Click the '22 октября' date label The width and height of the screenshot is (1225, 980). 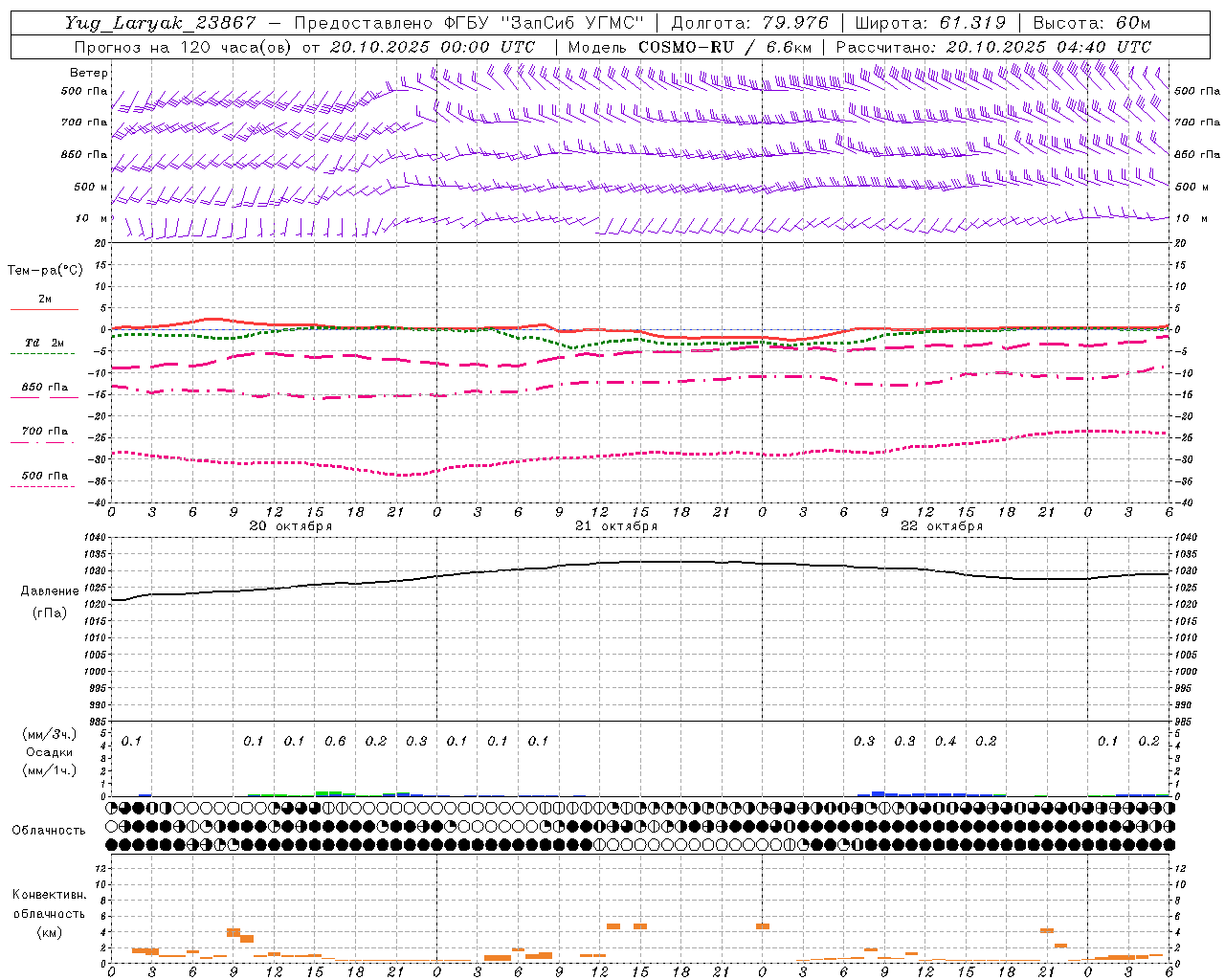pos(942,526)
